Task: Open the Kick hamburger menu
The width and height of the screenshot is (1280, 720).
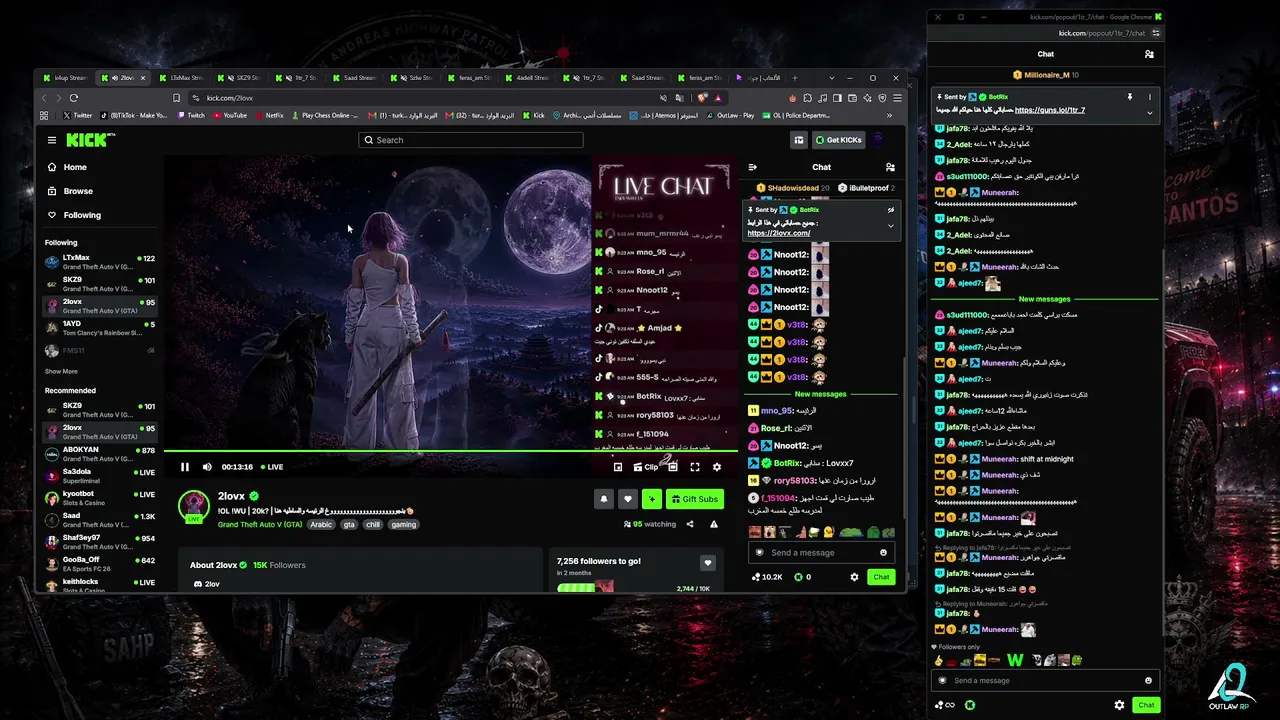Action: 52,140
